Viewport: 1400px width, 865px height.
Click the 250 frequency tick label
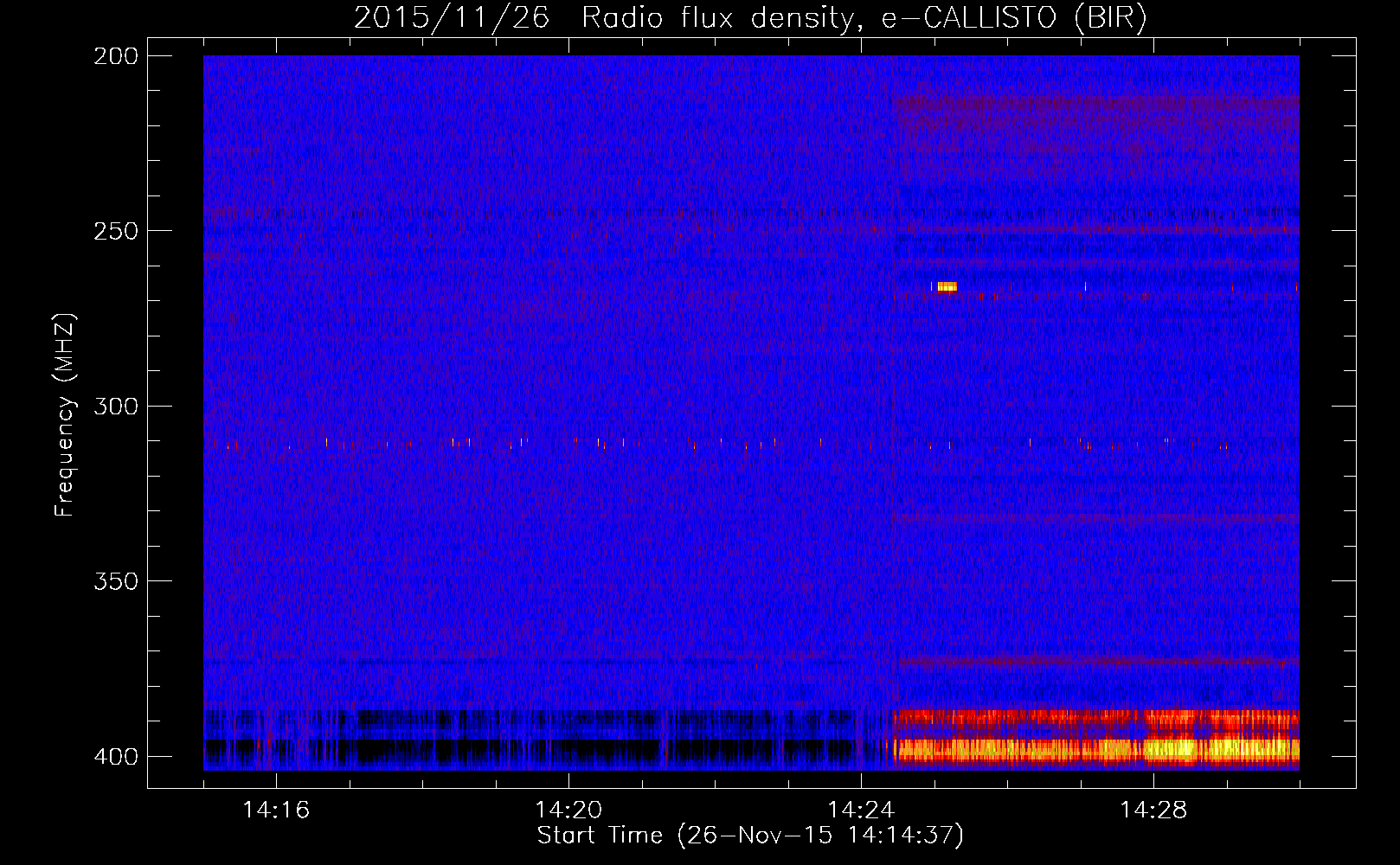coord(115,231)
